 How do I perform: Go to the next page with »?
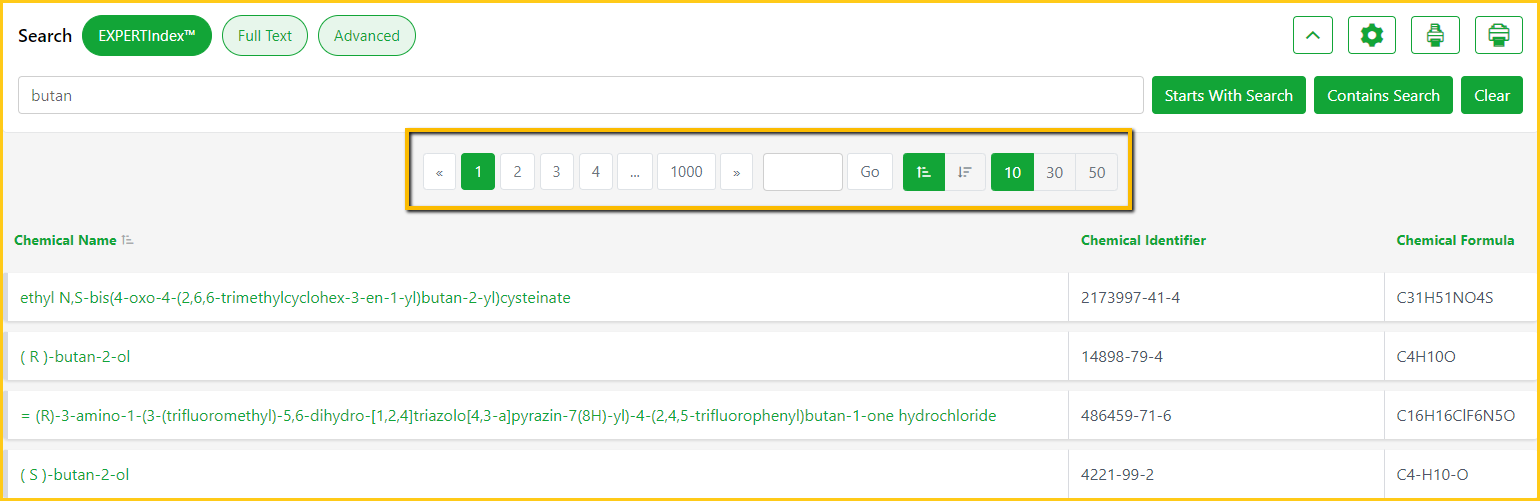[x=736, y=172]
